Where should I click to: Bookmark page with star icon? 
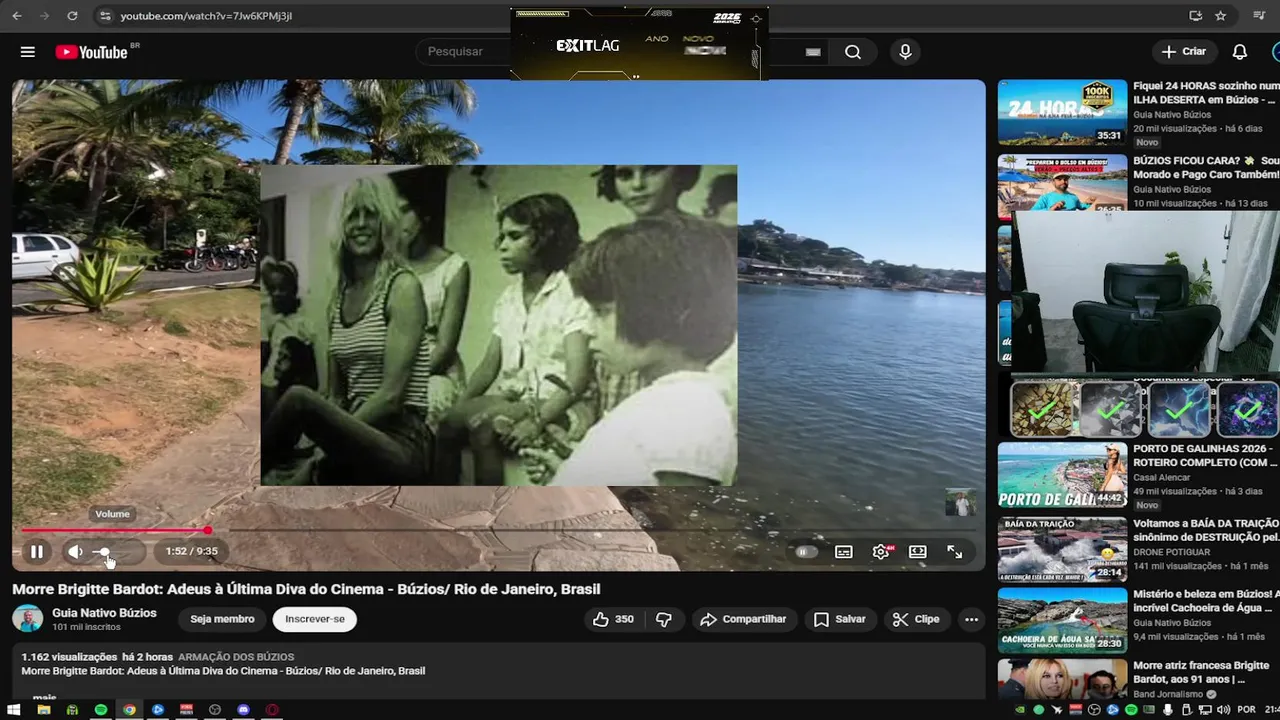pyautogui.click(x=1221, y=16)
